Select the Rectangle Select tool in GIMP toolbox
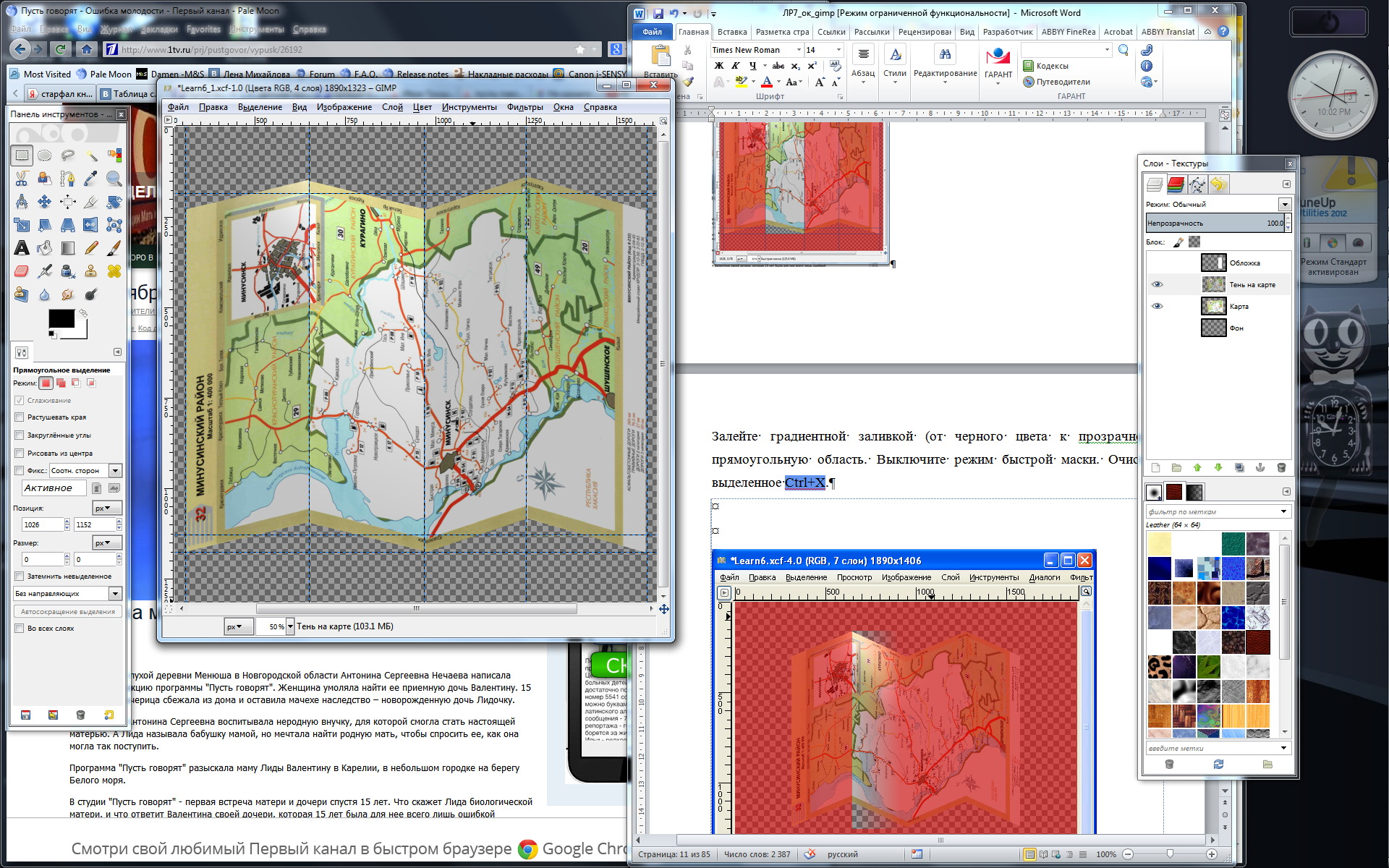Image resolution: width=1389 pixels, height=868 pixels. tap(22, 156)
